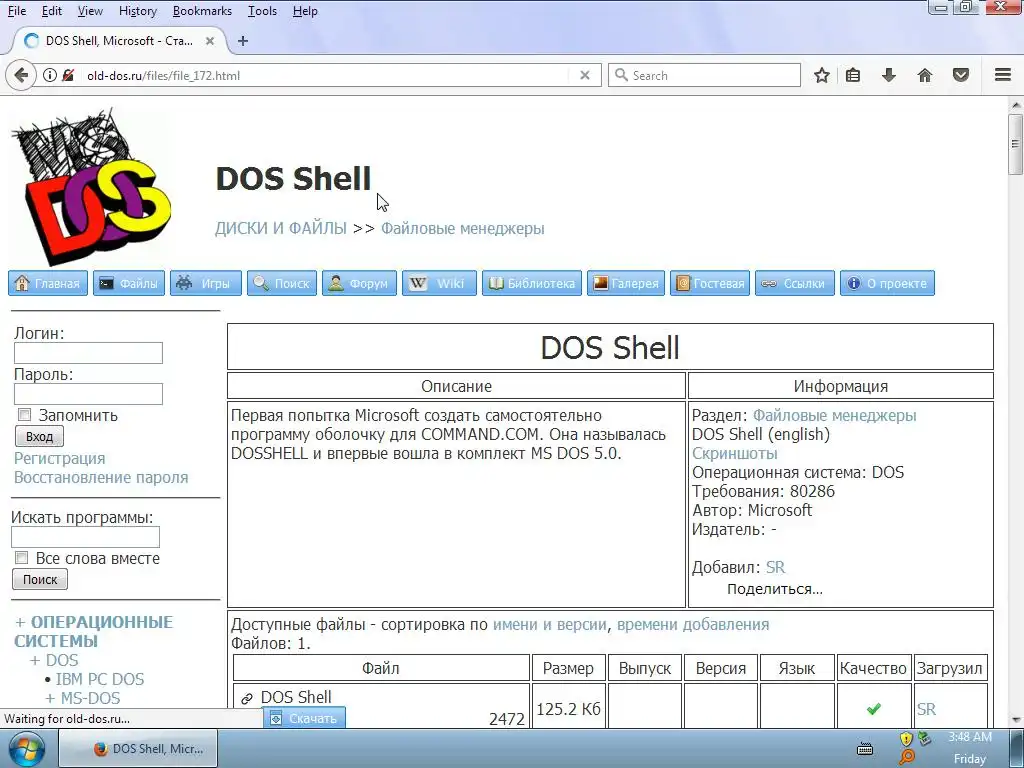Open a new tab with plus button
Image resolution: width=1024 pixels, height=768 pixels.
[243, 40]
